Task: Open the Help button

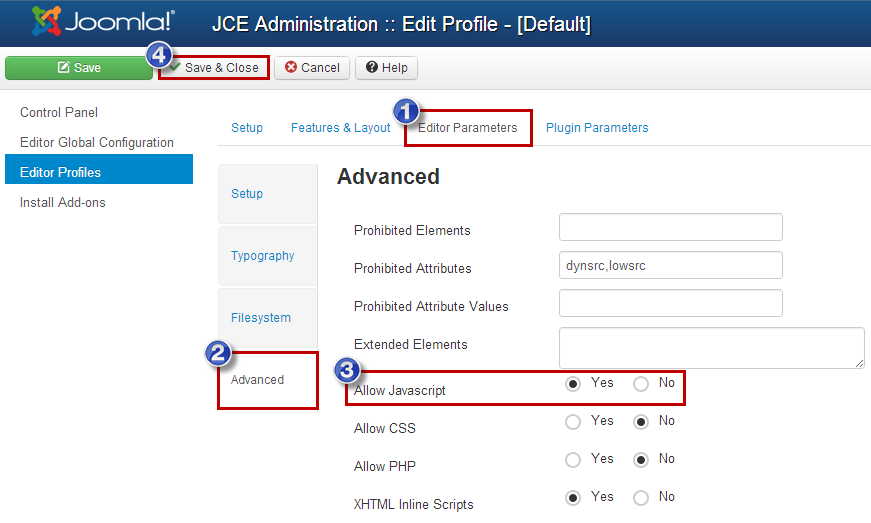Action: (387, 68)
